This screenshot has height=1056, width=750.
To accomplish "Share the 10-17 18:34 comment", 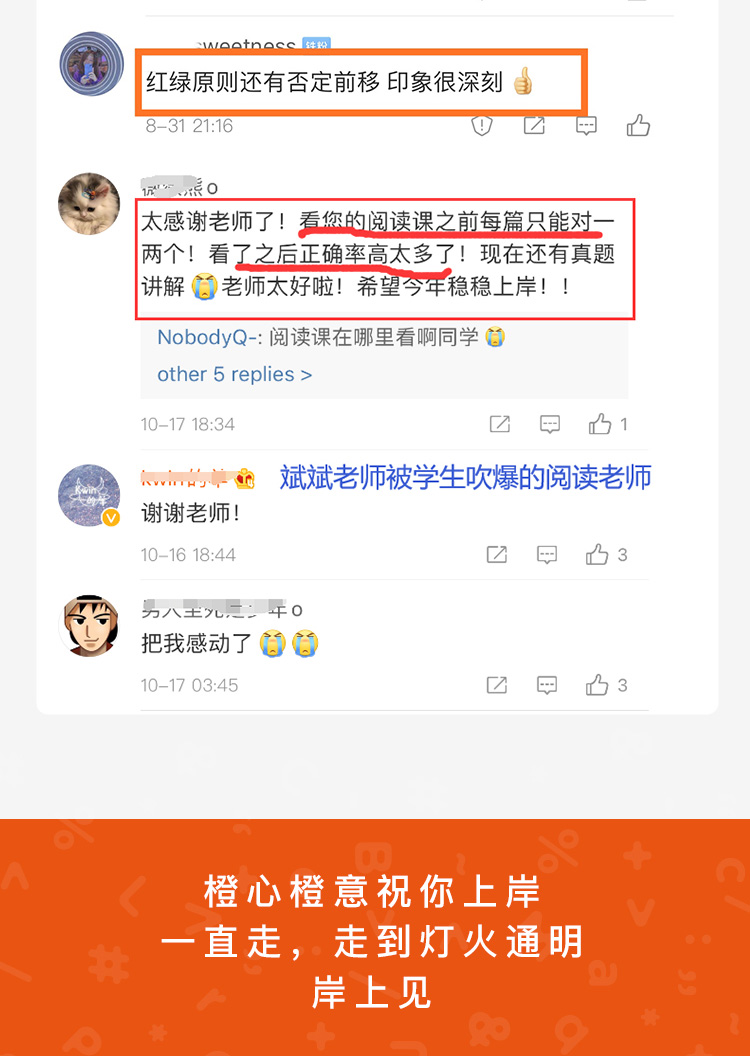I will (x=500, y=424).
